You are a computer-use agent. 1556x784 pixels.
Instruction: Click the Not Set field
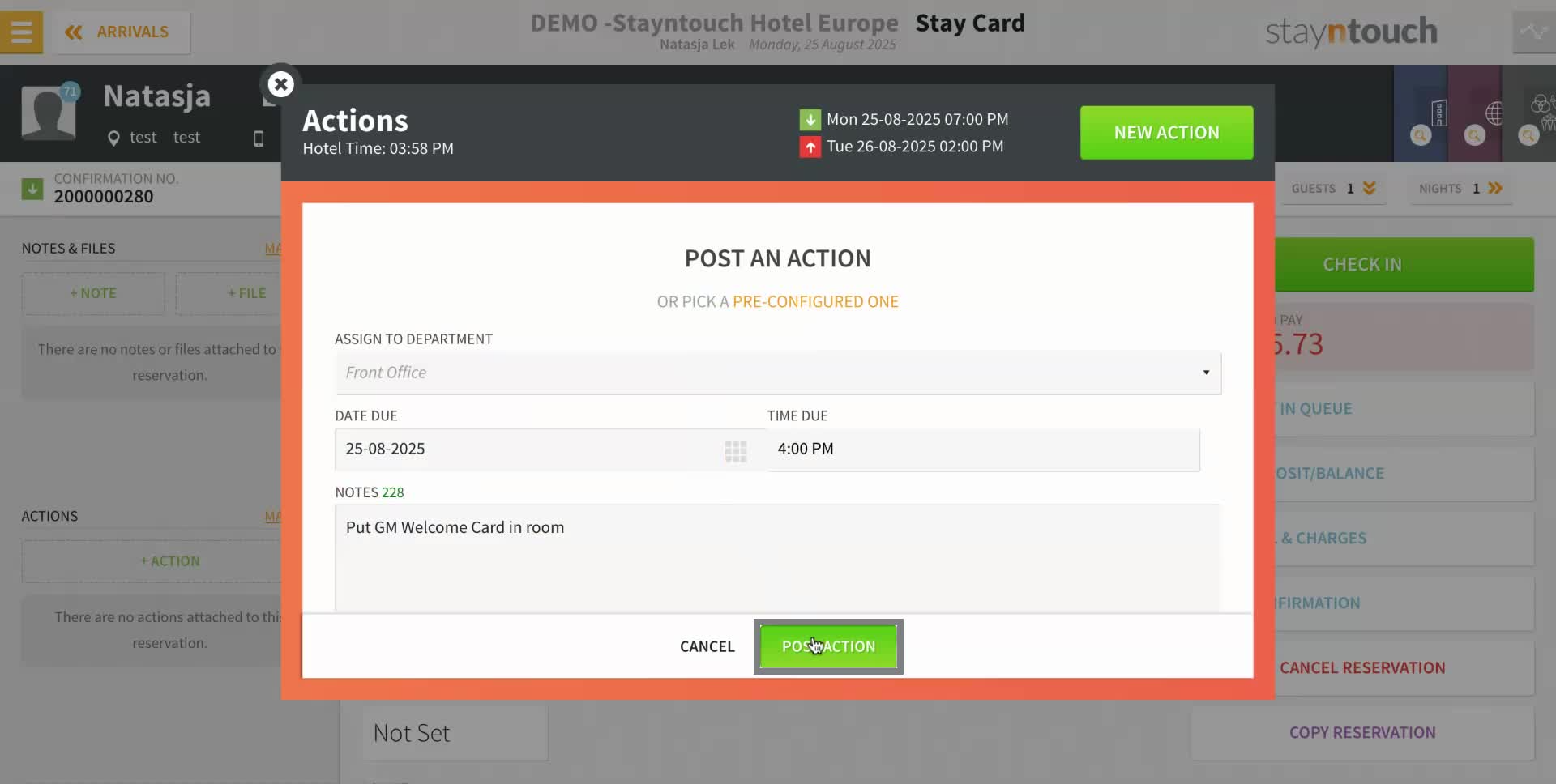point(455,733)
